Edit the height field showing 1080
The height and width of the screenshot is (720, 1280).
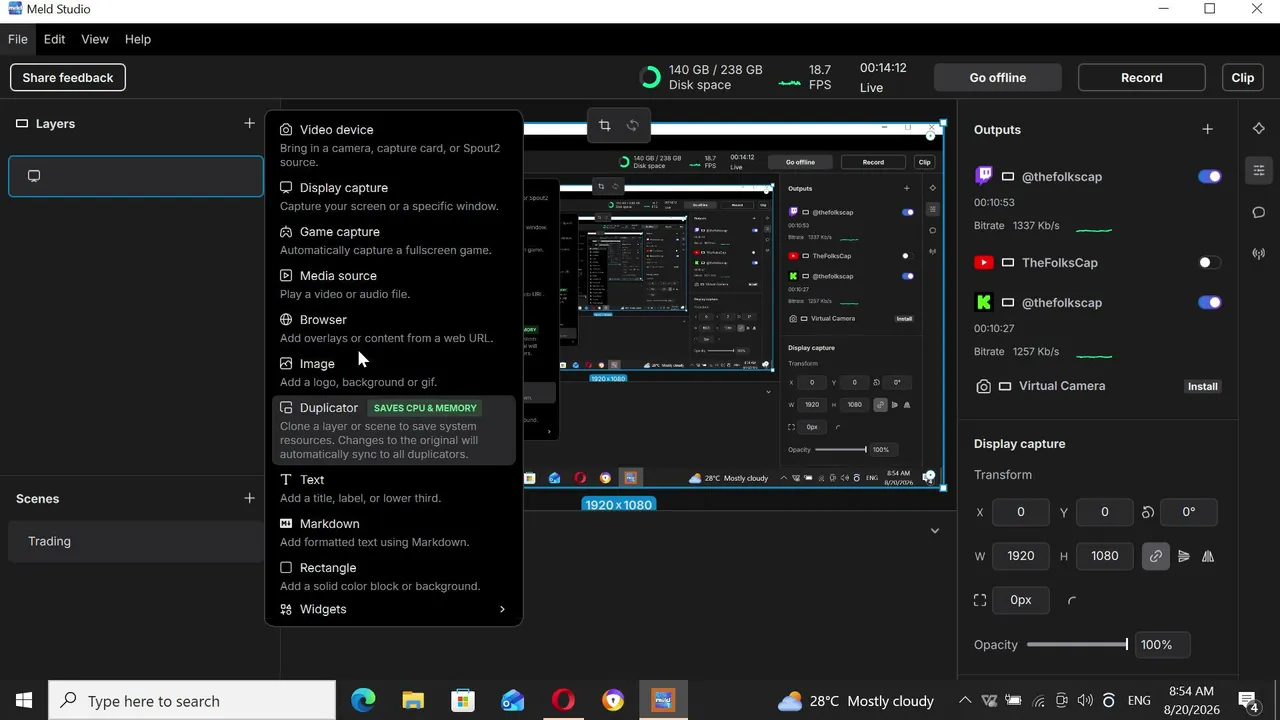(x=1104, y=556)
